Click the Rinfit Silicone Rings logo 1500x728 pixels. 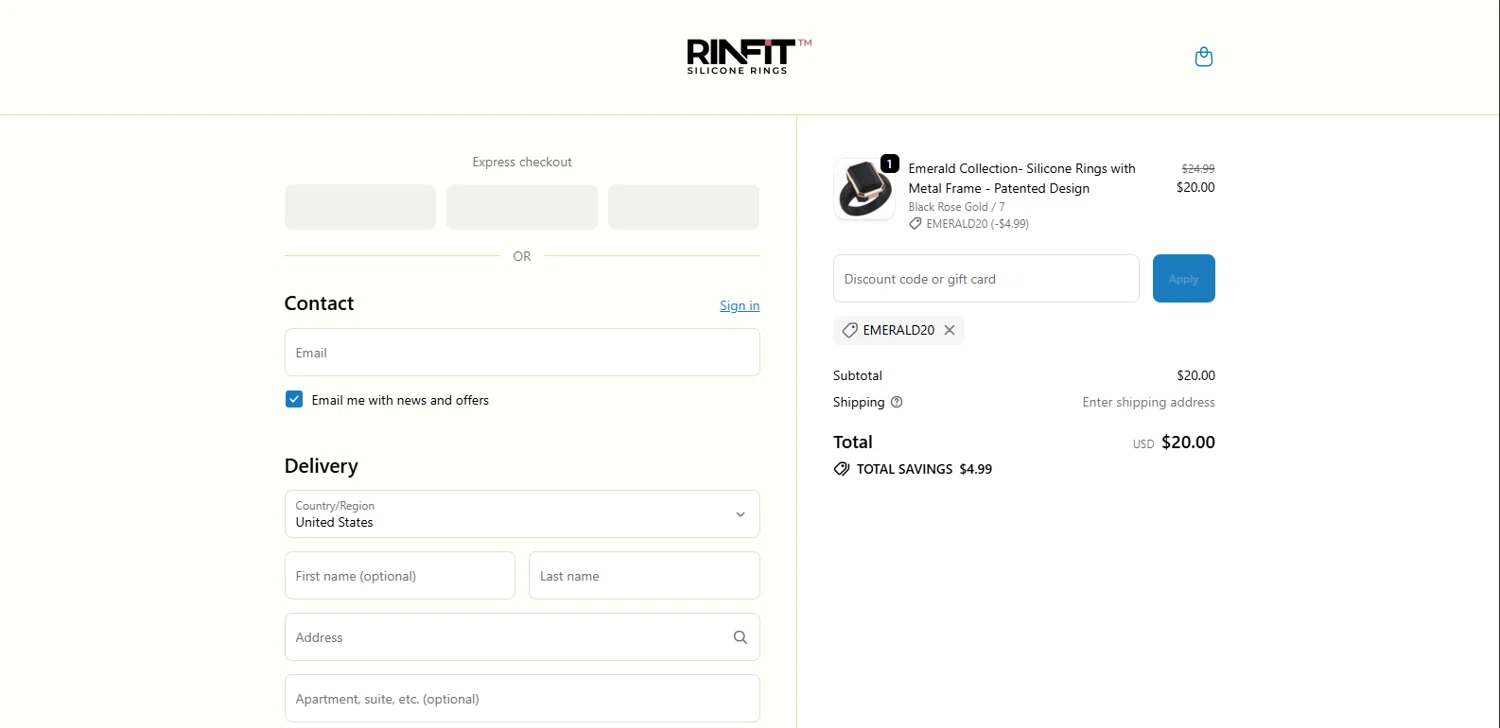749,56
